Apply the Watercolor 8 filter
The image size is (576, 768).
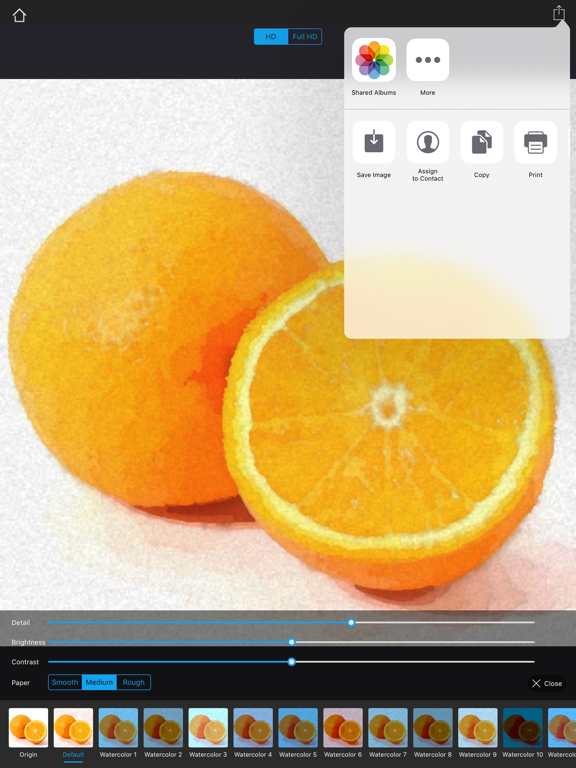432,727
